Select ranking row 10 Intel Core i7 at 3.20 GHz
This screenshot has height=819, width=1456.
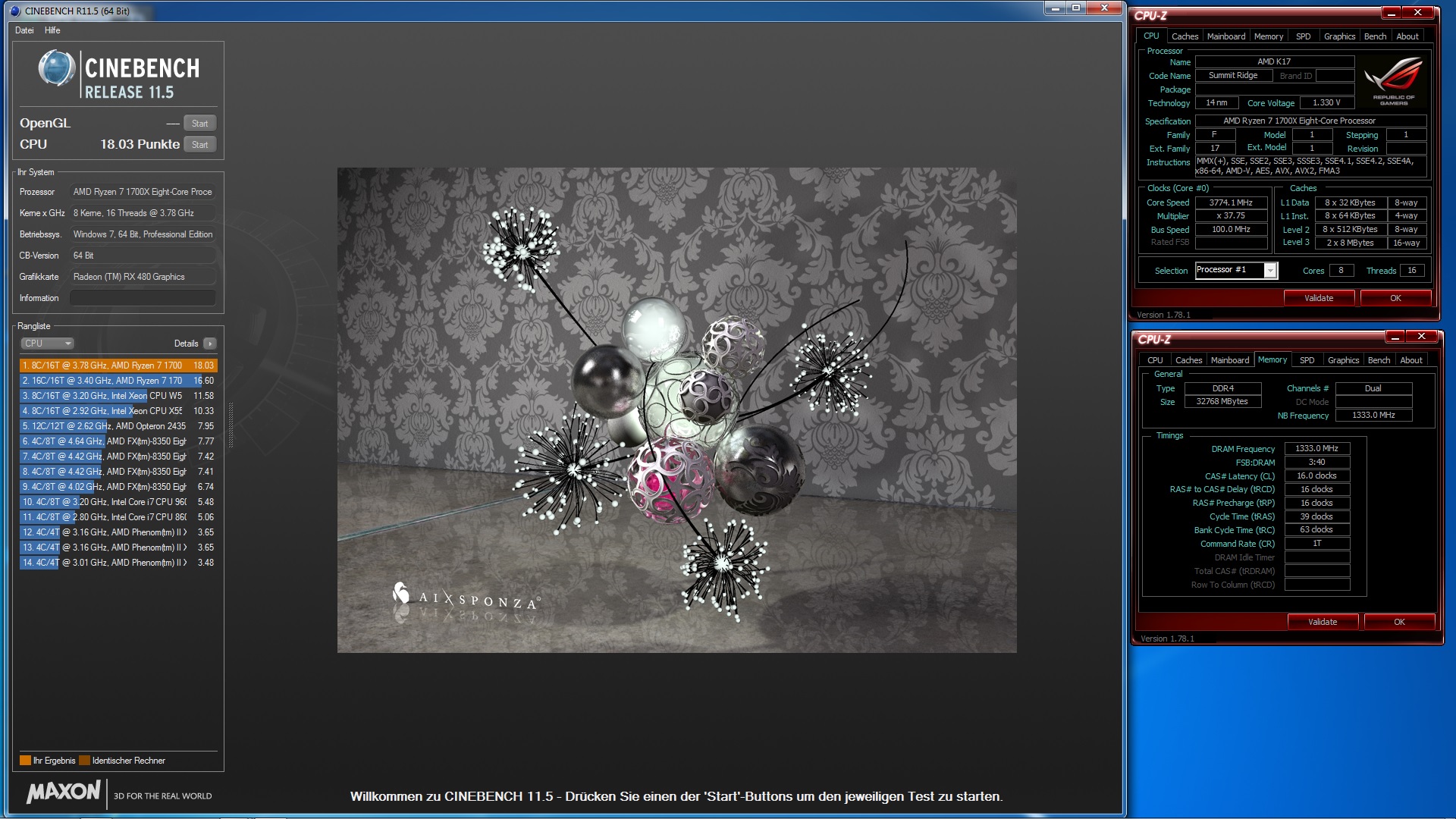tap(118, 502)
